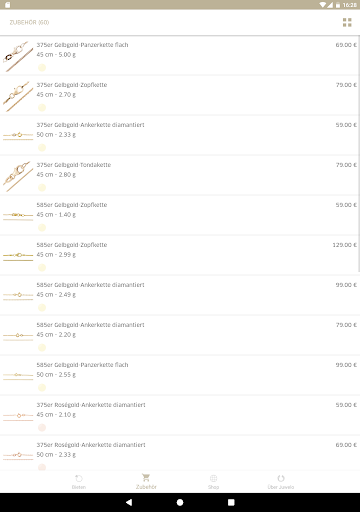Select the Zubehör cart tab

tap(146, 482)
